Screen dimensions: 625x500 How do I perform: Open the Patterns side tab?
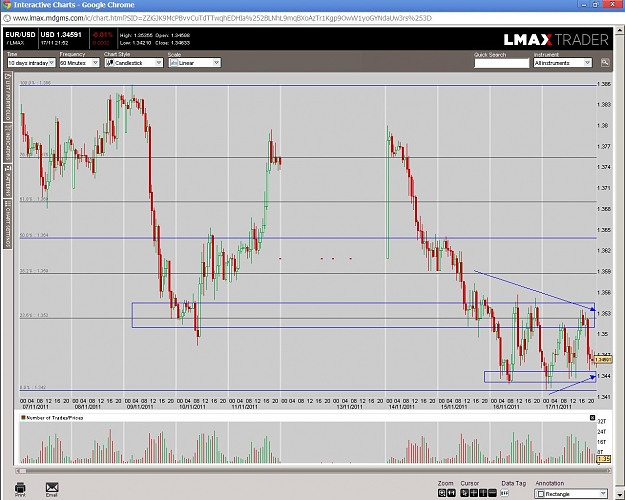[8, 181]
